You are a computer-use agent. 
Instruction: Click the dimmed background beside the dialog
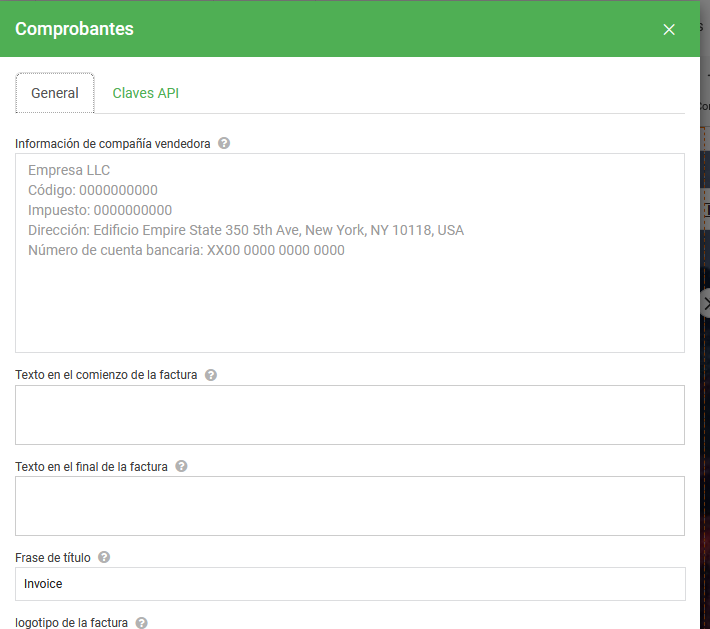click(705, 408)
